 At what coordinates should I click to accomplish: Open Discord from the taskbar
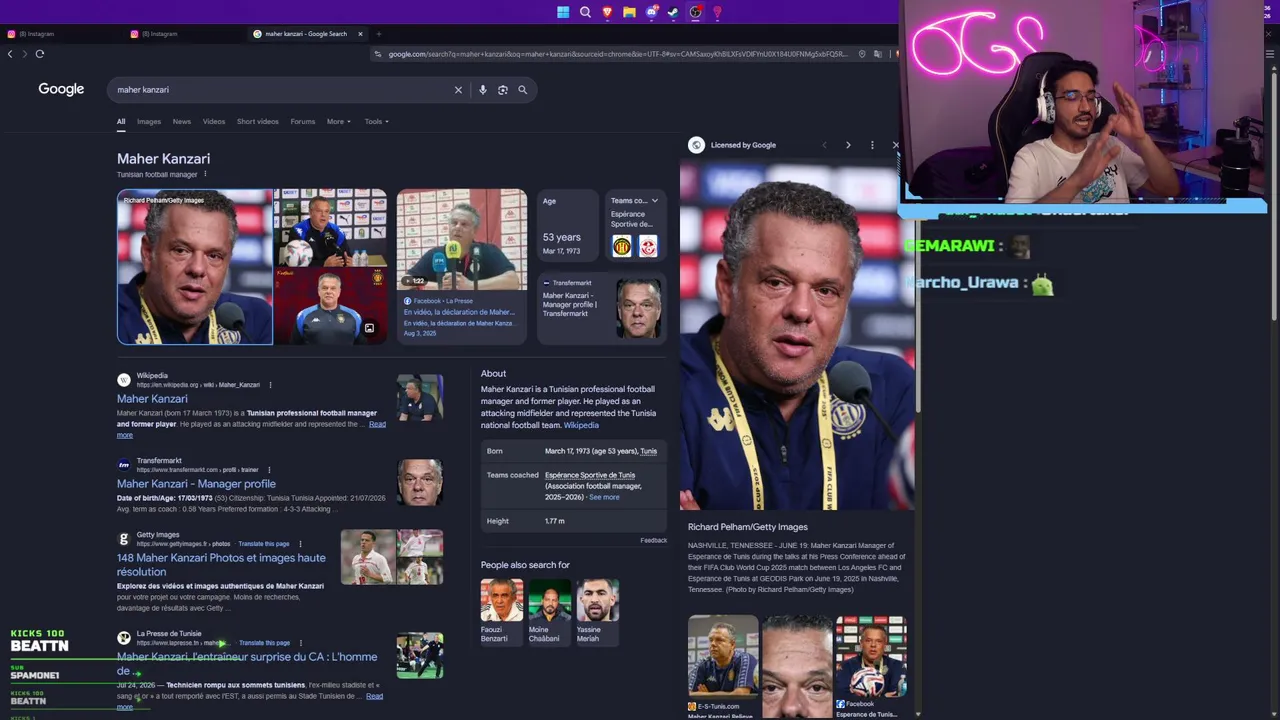click(x=651, y=12)
